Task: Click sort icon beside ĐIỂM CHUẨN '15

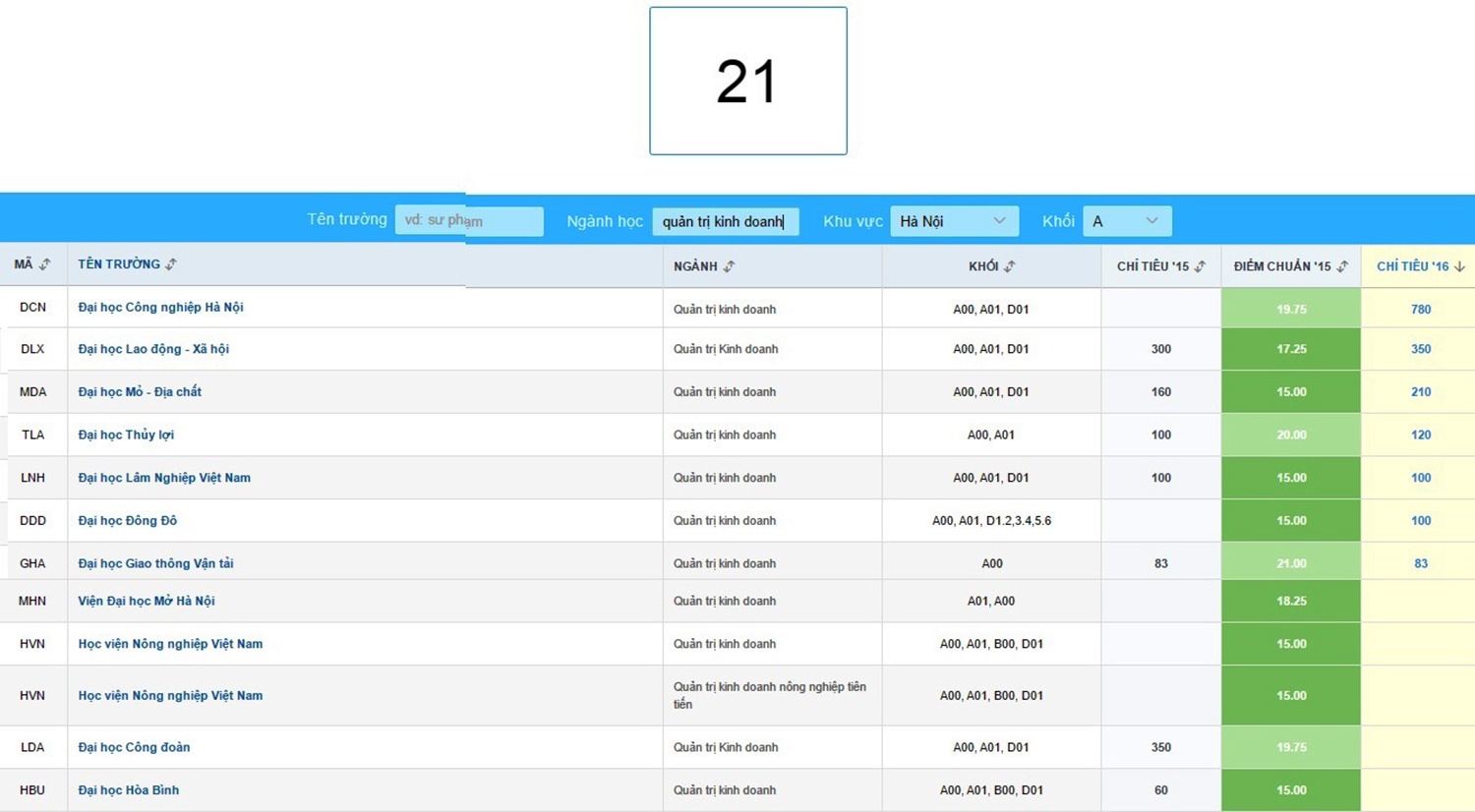Action: pos(1342,266)
